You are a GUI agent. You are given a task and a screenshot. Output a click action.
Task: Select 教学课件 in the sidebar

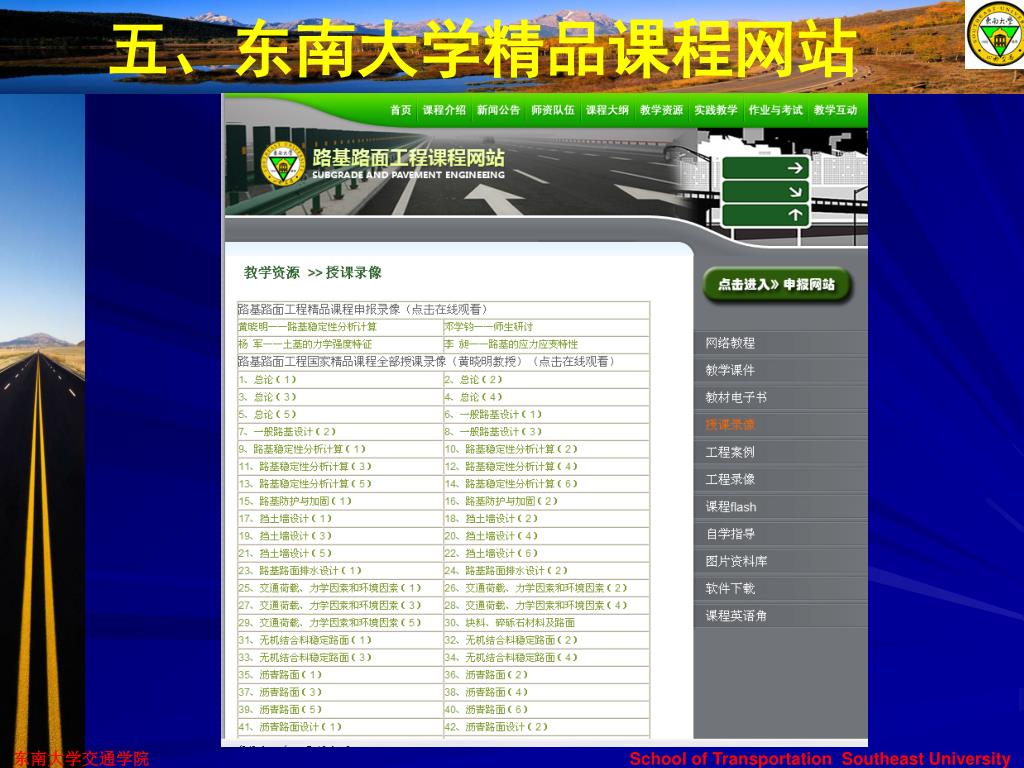click(730, 370)
